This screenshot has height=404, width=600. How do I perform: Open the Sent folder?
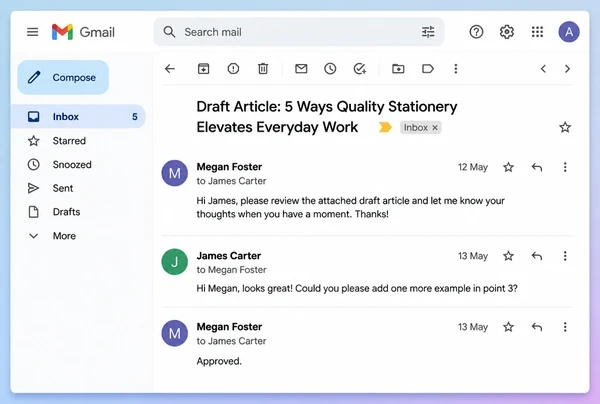tap(50, 188)
